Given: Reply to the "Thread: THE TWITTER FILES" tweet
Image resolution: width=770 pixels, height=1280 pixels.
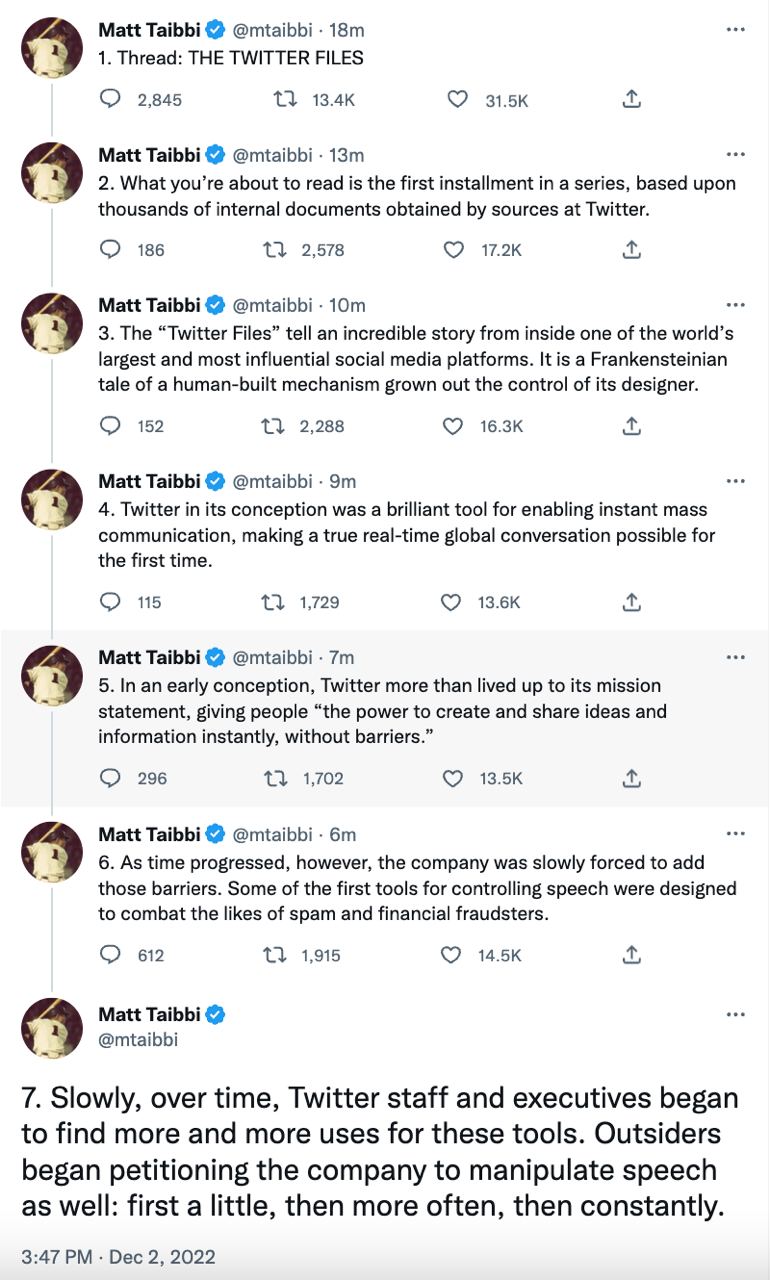Looking at the screenshot, I should point(111,99).
